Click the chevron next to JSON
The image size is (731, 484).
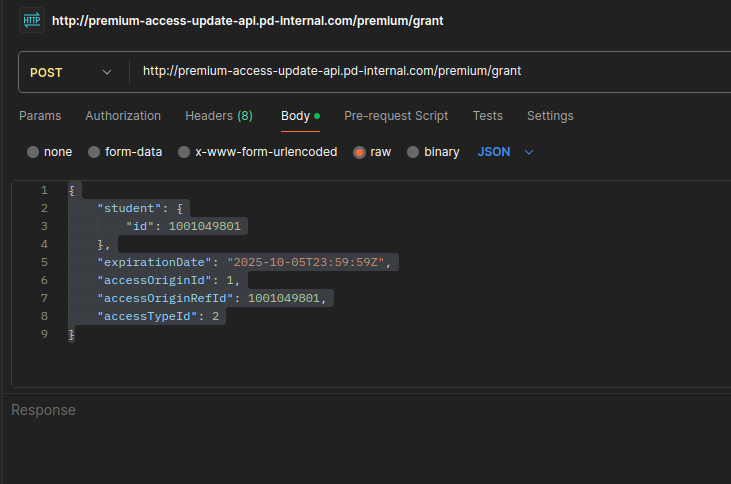530,152
